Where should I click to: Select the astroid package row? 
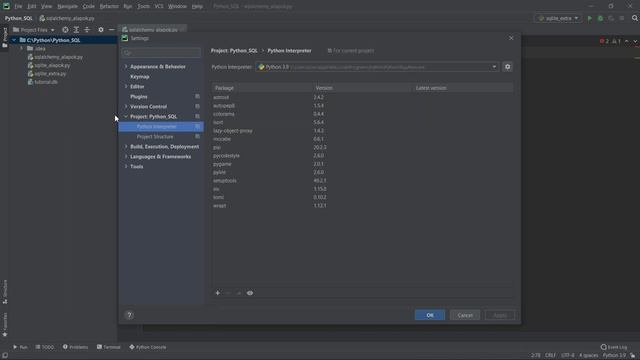click(362, 98)
